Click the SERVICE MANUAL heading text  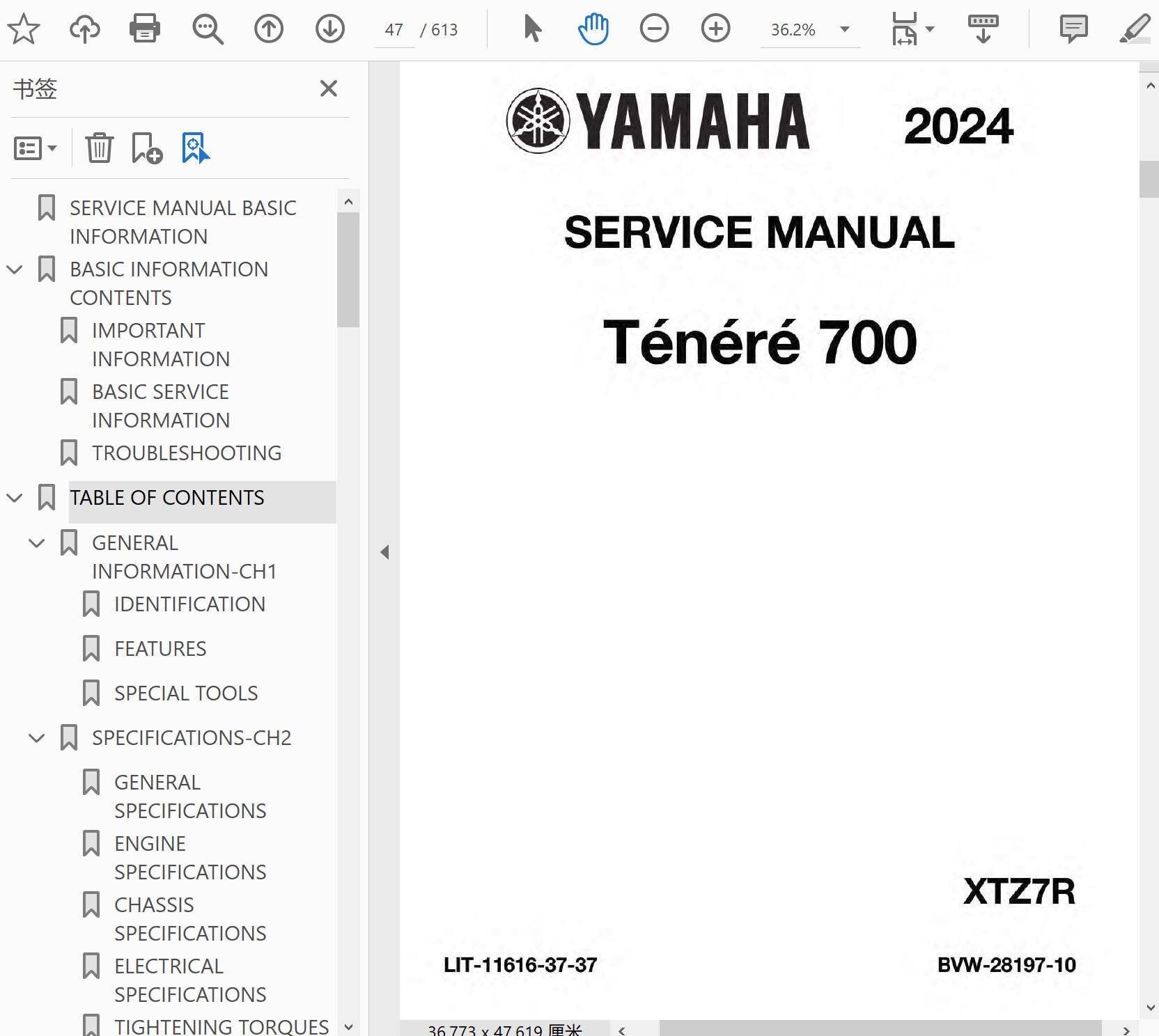[x=759, y=232]
